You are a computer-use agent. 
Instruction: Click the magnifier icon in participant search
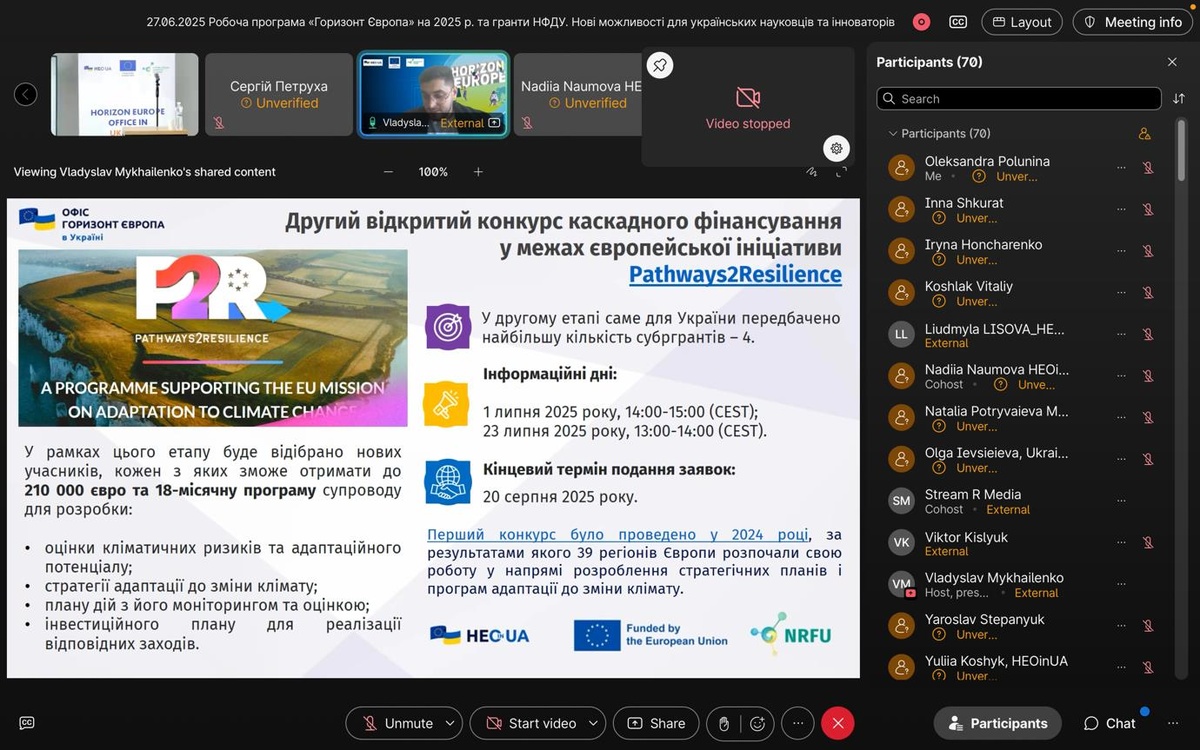889,99
